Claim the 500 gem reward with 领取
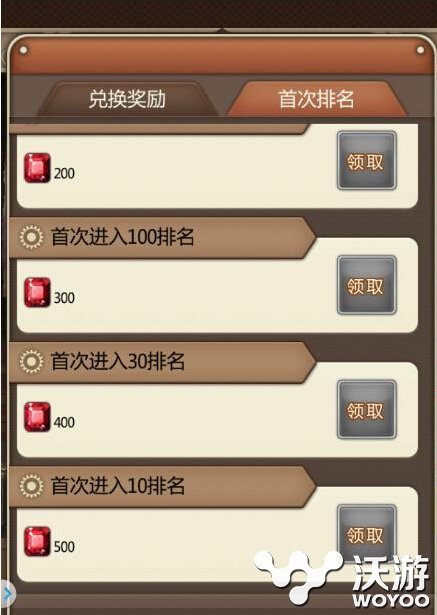The height and width of the screenshot is (615, 437). (x=367, y=534)
